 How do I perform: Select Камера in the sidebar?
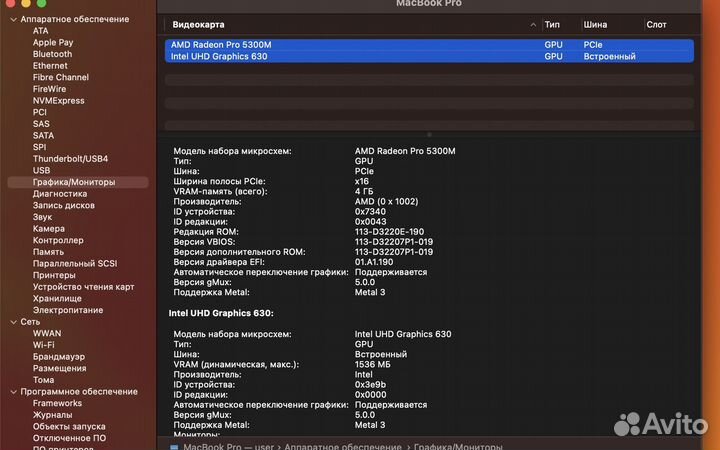[49, 229]
